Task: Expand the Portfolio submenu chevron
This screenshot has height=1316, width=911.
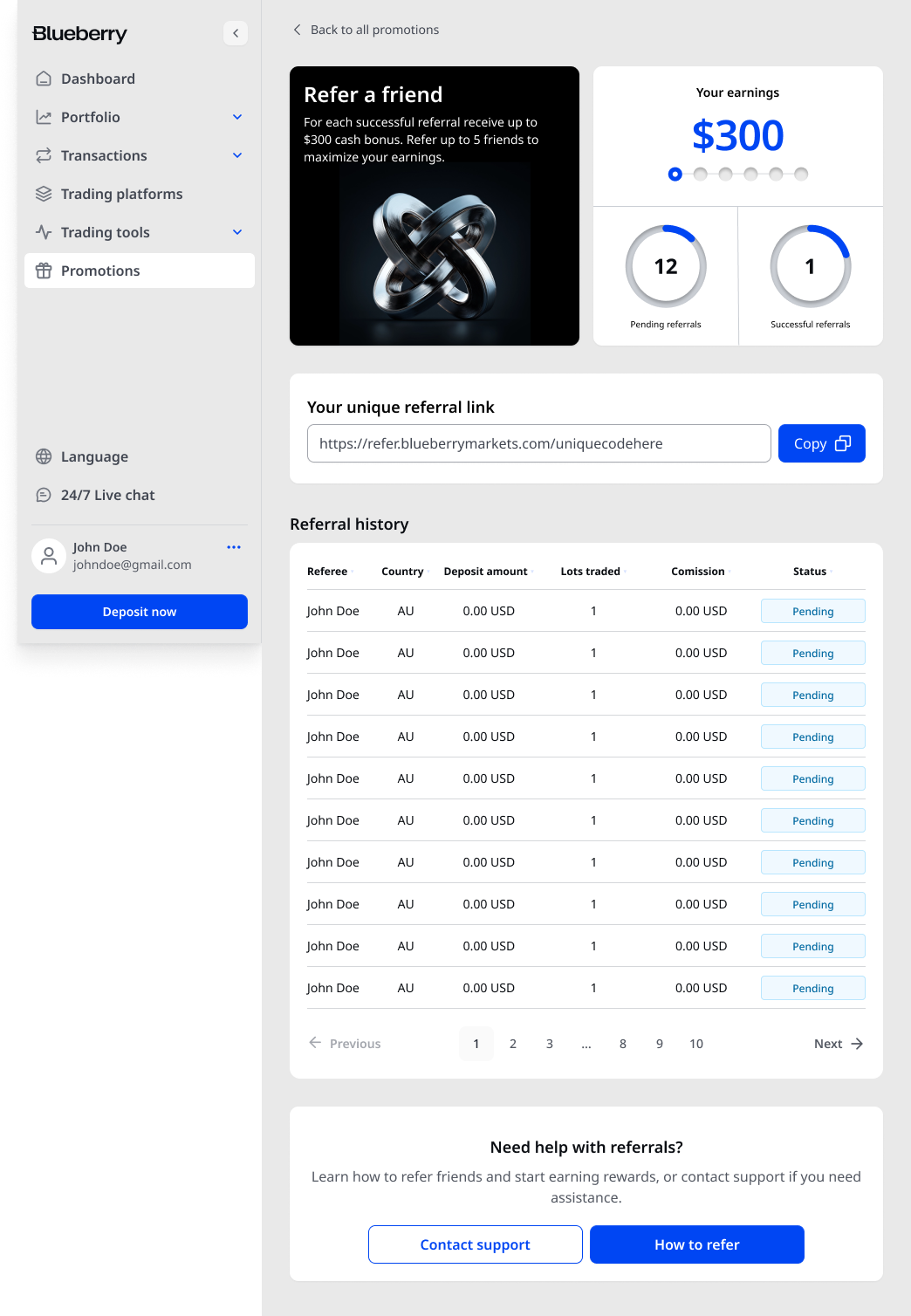Action: pos(237,117)
